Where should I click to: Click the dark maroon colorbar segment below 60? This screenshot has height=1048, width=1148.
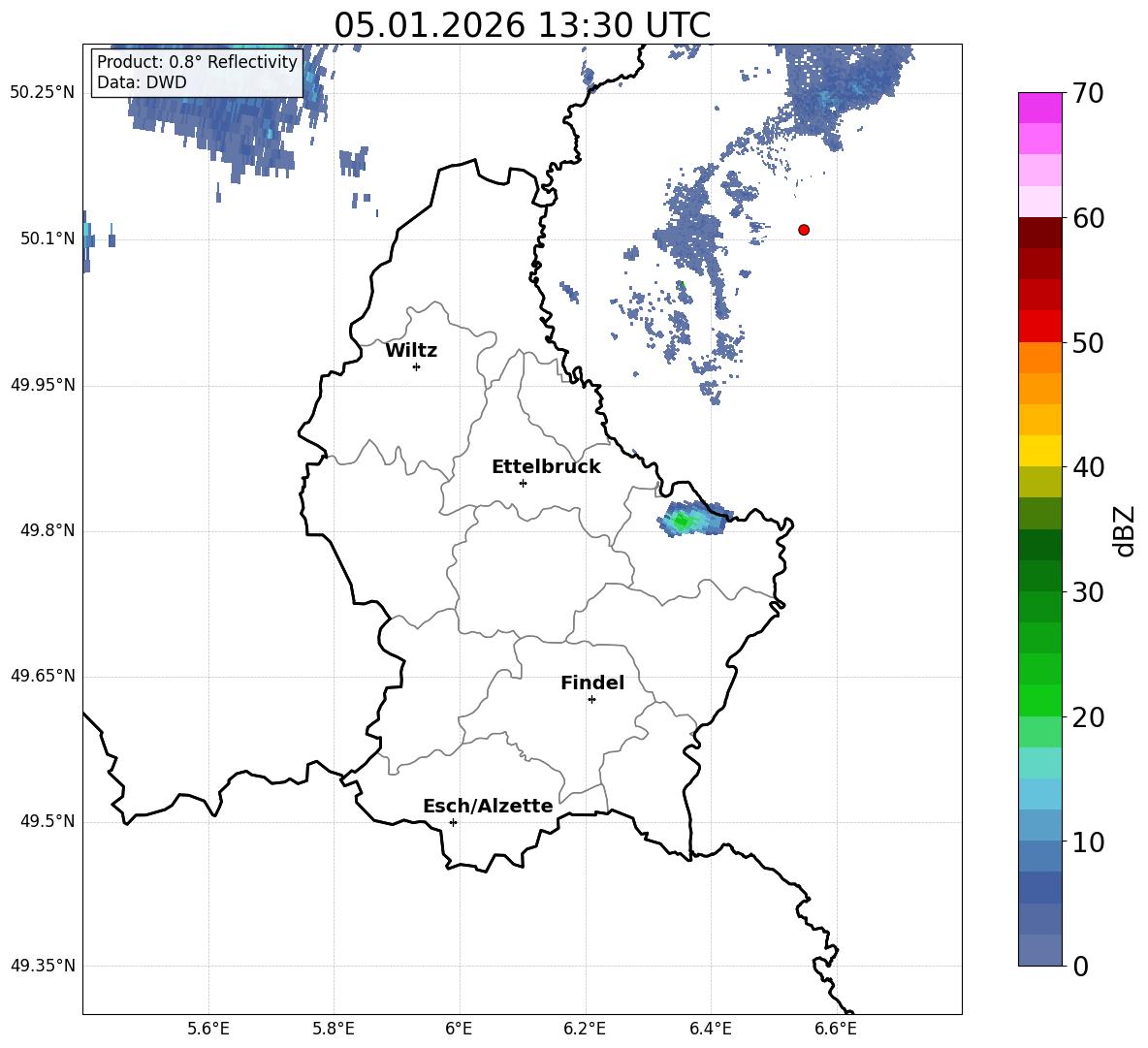coord(1039,233)
